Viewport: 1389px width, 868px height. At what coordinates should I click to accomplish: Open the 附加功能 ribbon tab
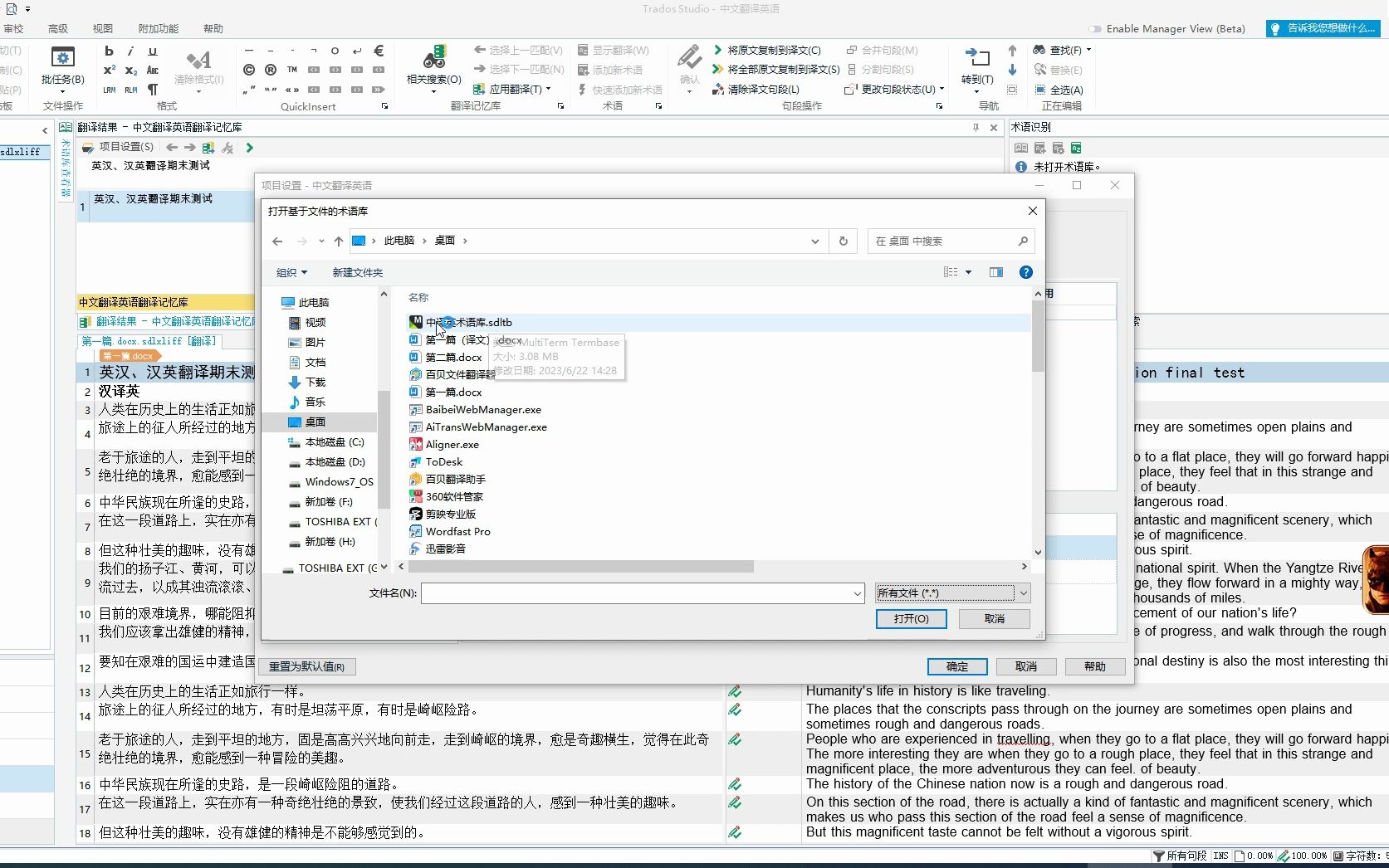[x=158, y=27]
